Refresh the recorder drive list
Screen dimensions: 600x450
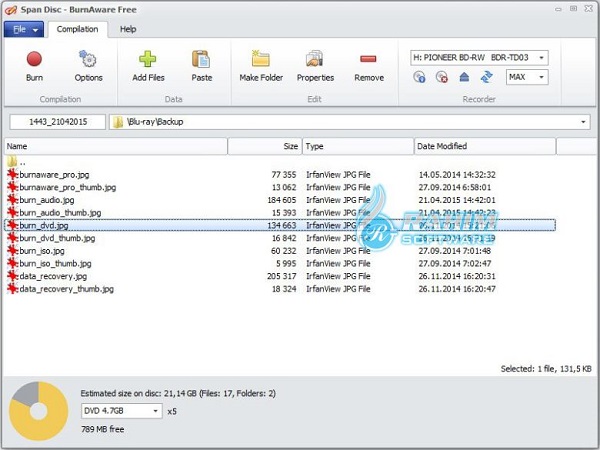point(486,77)
